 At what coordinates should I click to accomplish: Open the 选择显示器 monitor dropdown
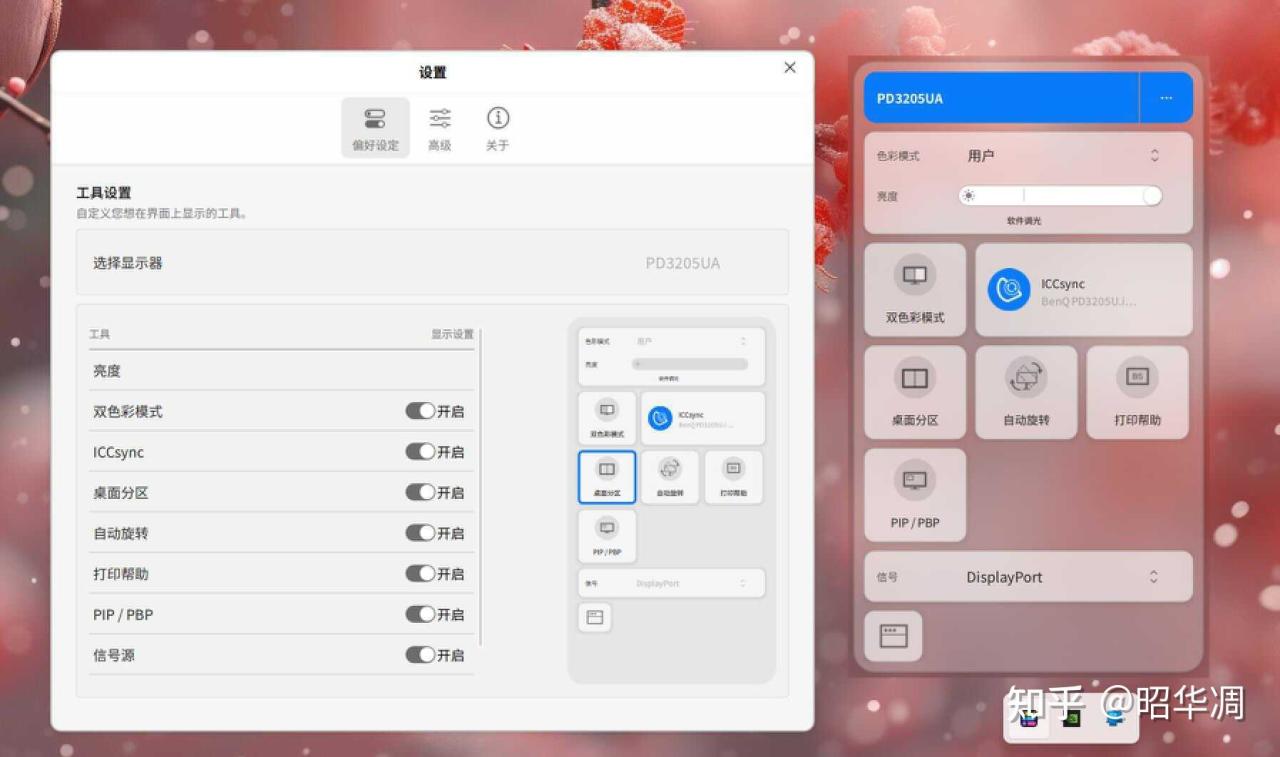(432, 263)
